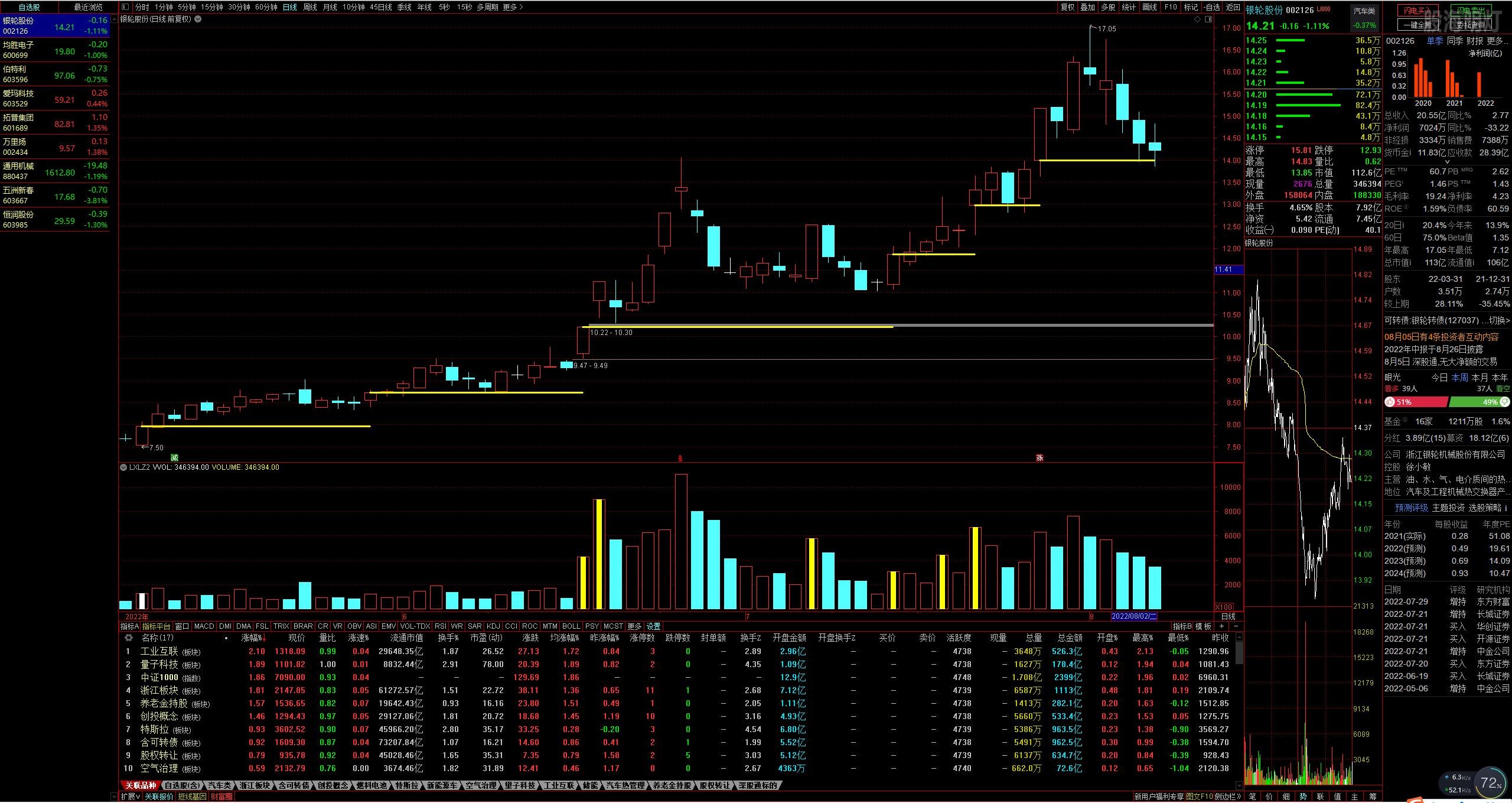Image resolution: width=1512 pixels, height=803 pixels.
Task: Click the red 51% bullish sentiment bar
Action: (x=1416, y=402)
